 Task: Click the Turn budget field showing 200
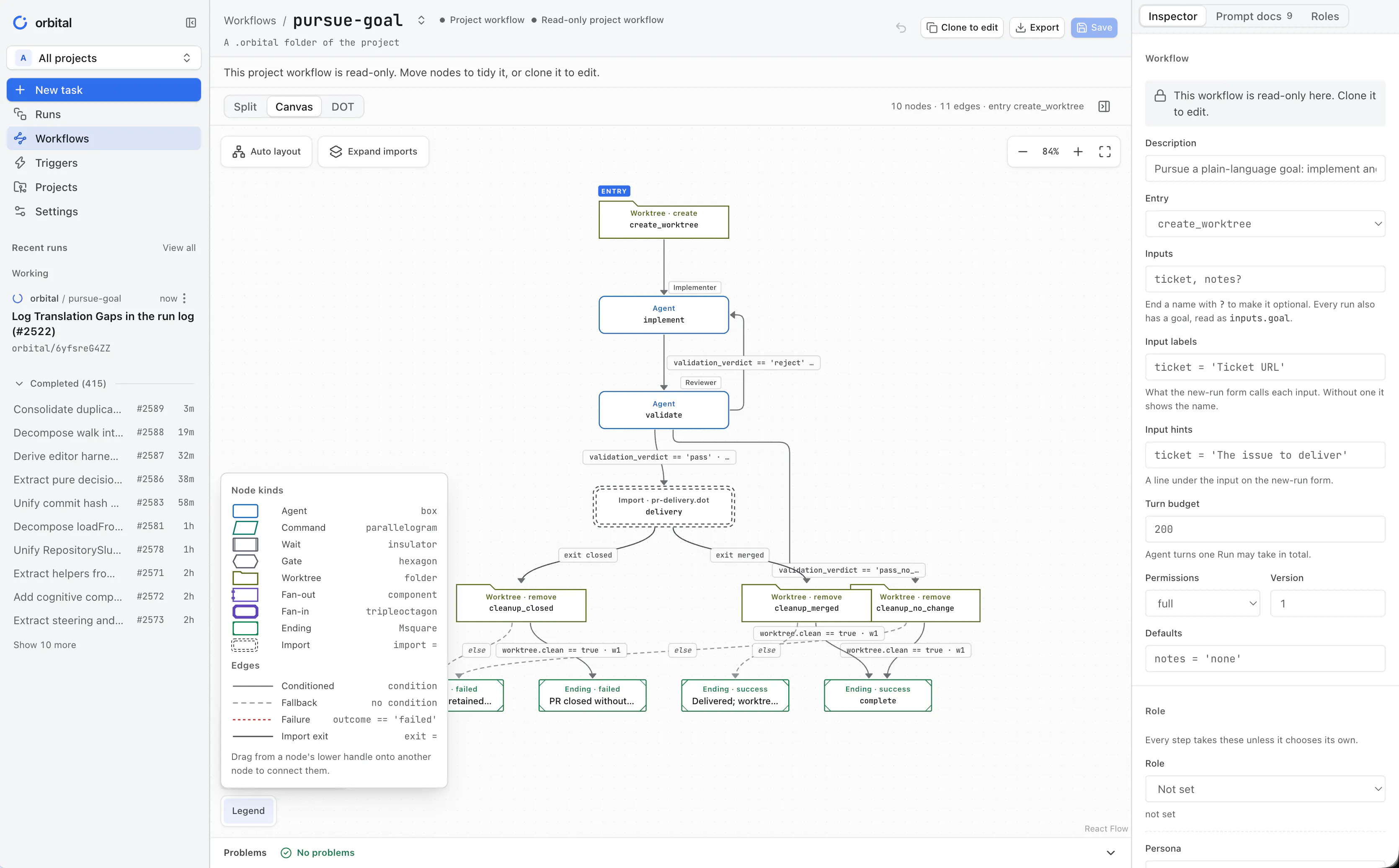coord(1265,529)
